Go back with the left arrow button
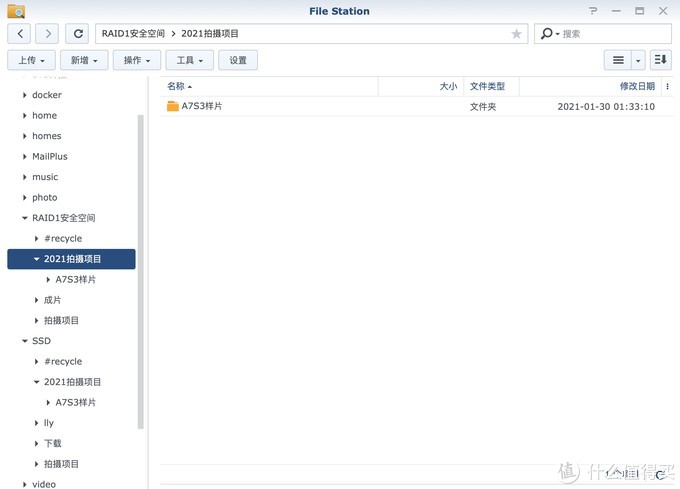The width and height of the screenshot is (680, 489). coord(19,34)
